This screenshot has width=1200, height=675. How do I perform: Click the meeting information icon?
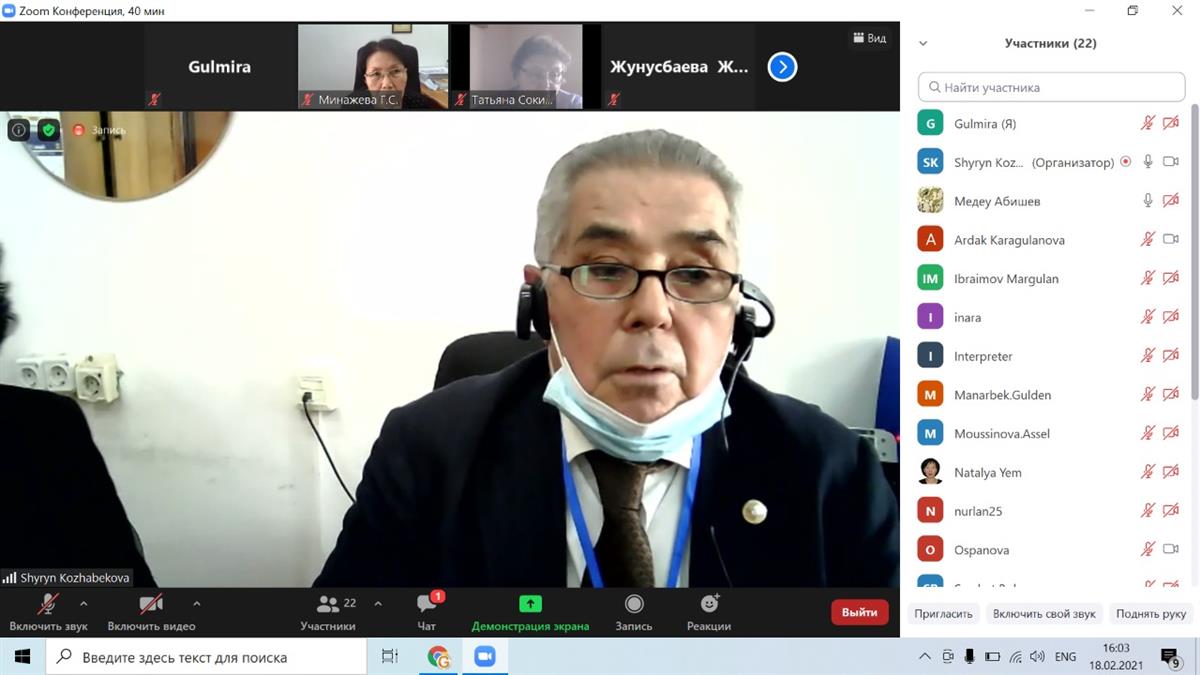19,130
